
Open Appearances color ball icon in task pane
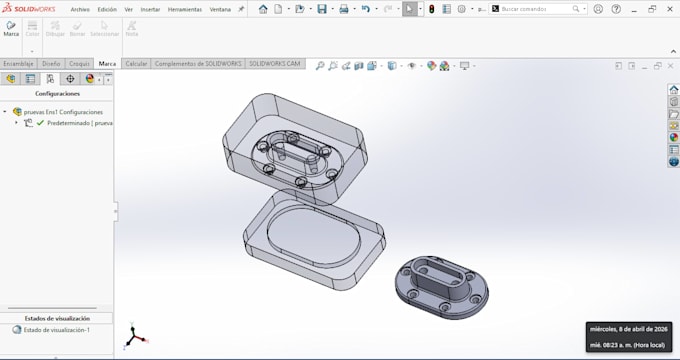[673, 137]
